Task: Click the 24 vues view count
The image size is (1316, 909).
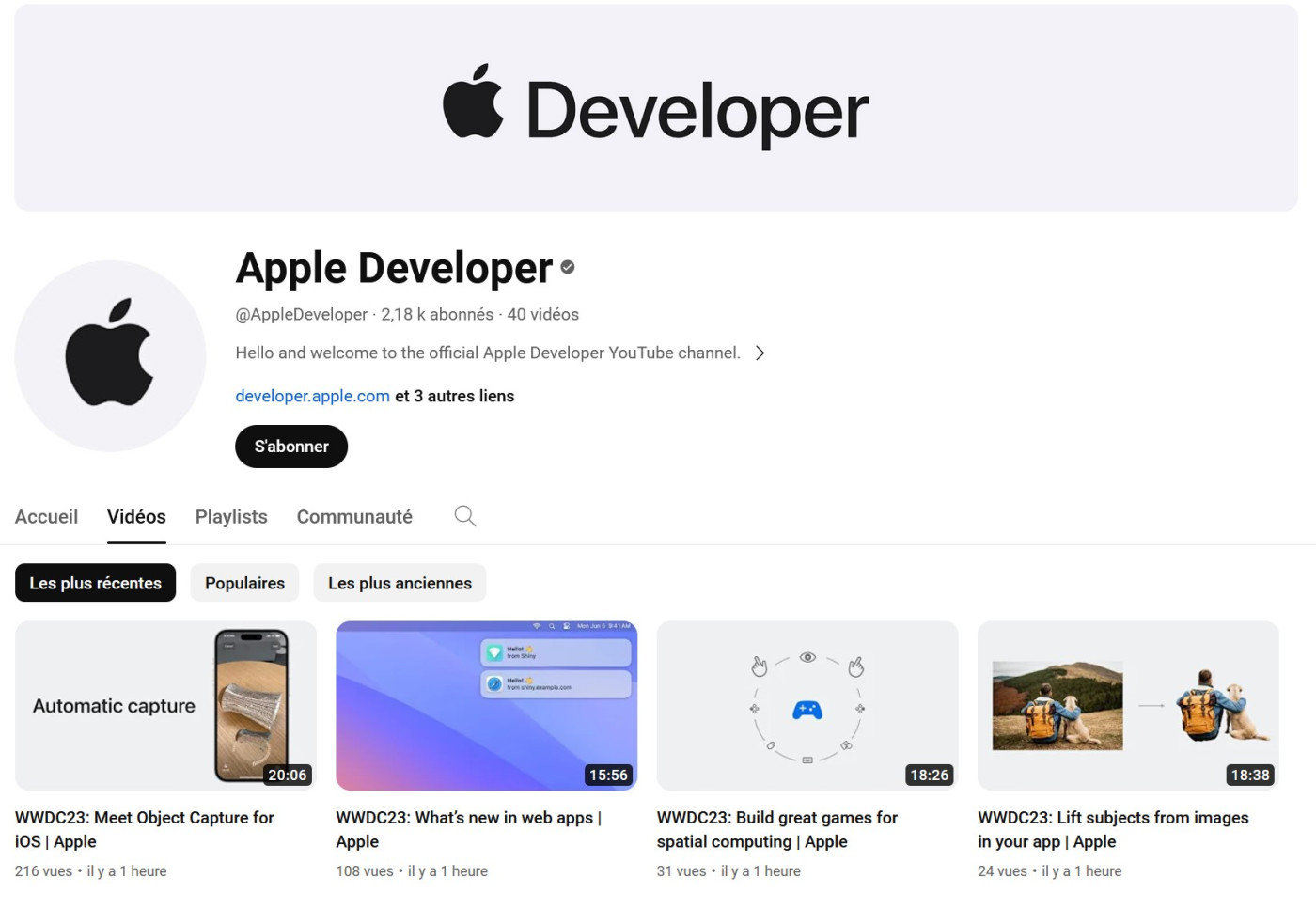Action: 1002,871
